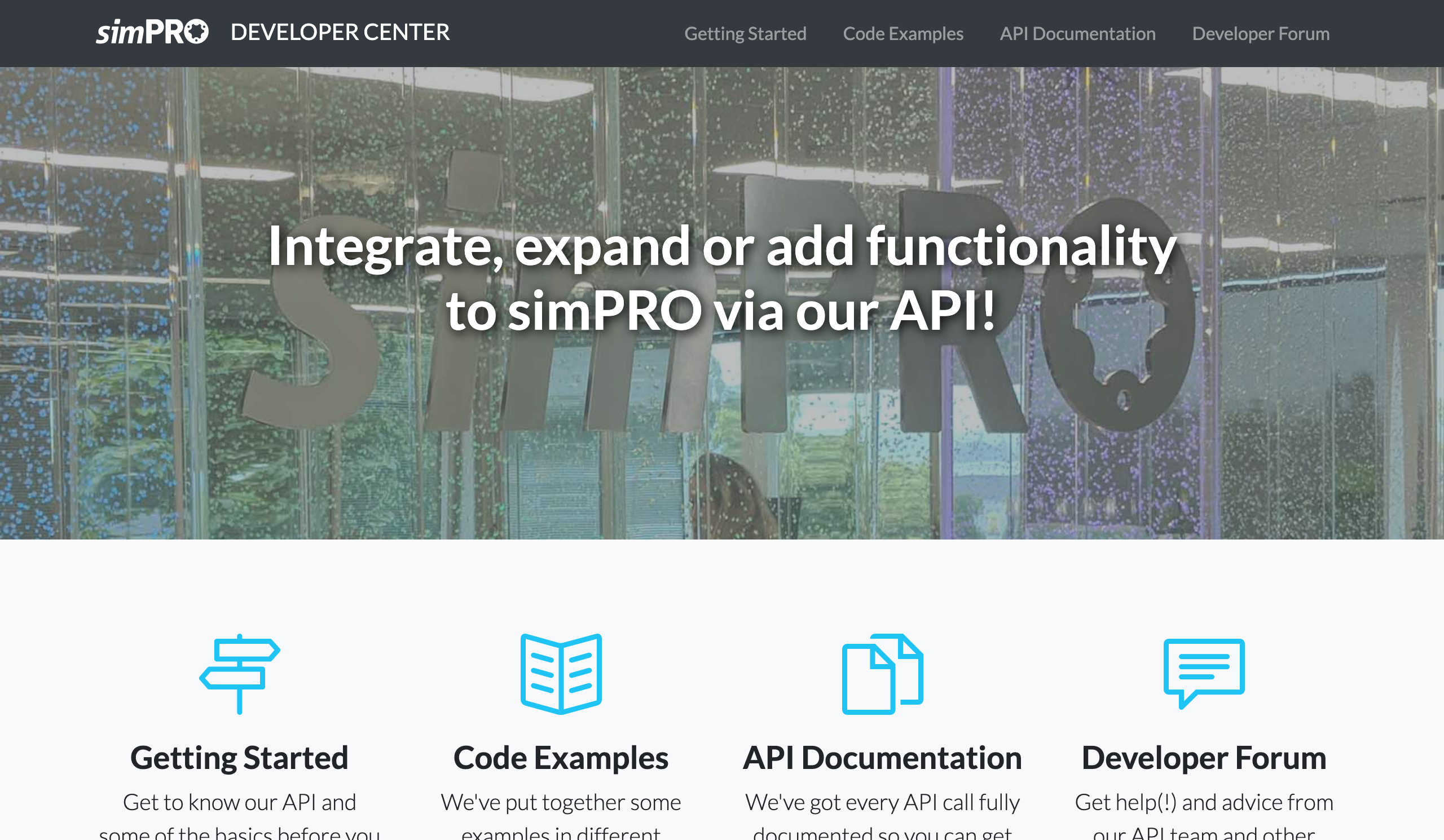This screenshot has height=840, width=1444.
Task: Open Code Examples in top navigation
Action: tap(903, 34)
